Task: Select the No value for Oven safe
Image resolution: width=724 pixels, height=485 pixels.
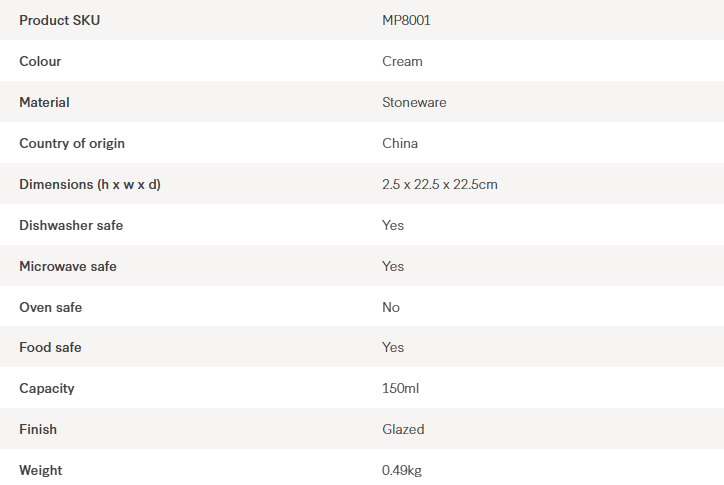Action: pyautogui.click(x=391, y=307)
